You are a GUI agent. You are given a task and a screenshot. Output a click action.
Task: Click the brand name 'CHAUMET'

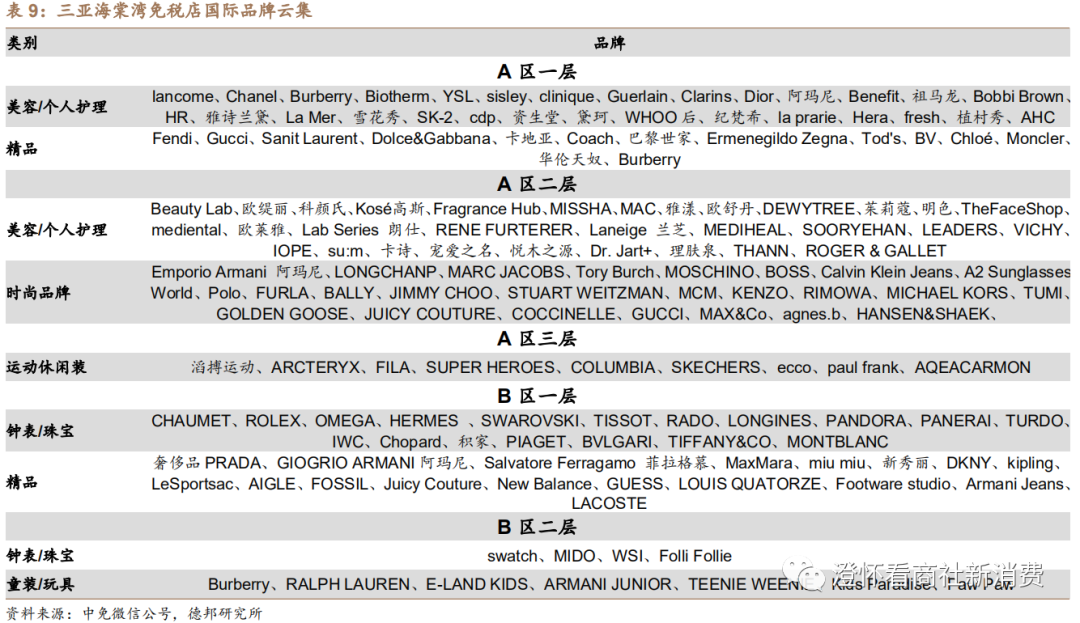point(191,421)
